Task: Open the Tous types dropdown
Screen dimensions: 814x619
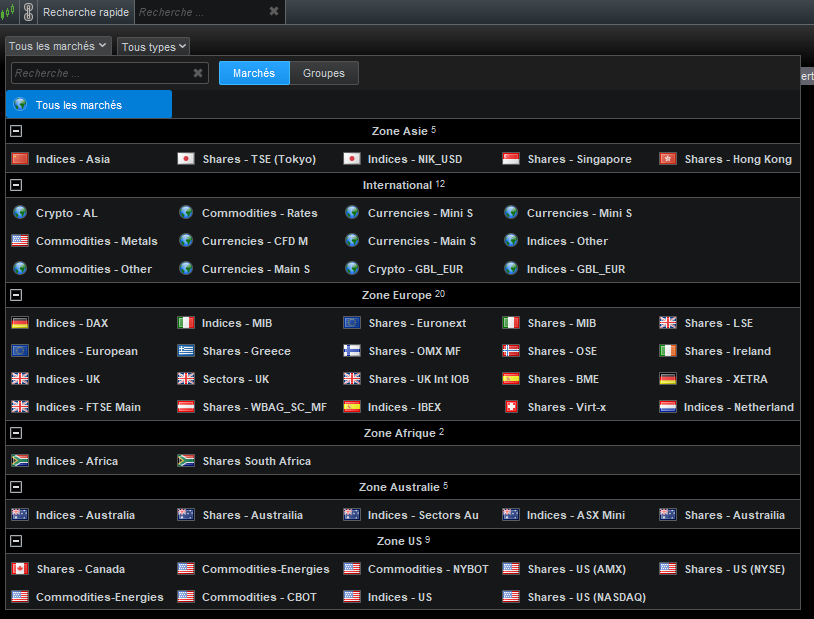Action: 153,47
